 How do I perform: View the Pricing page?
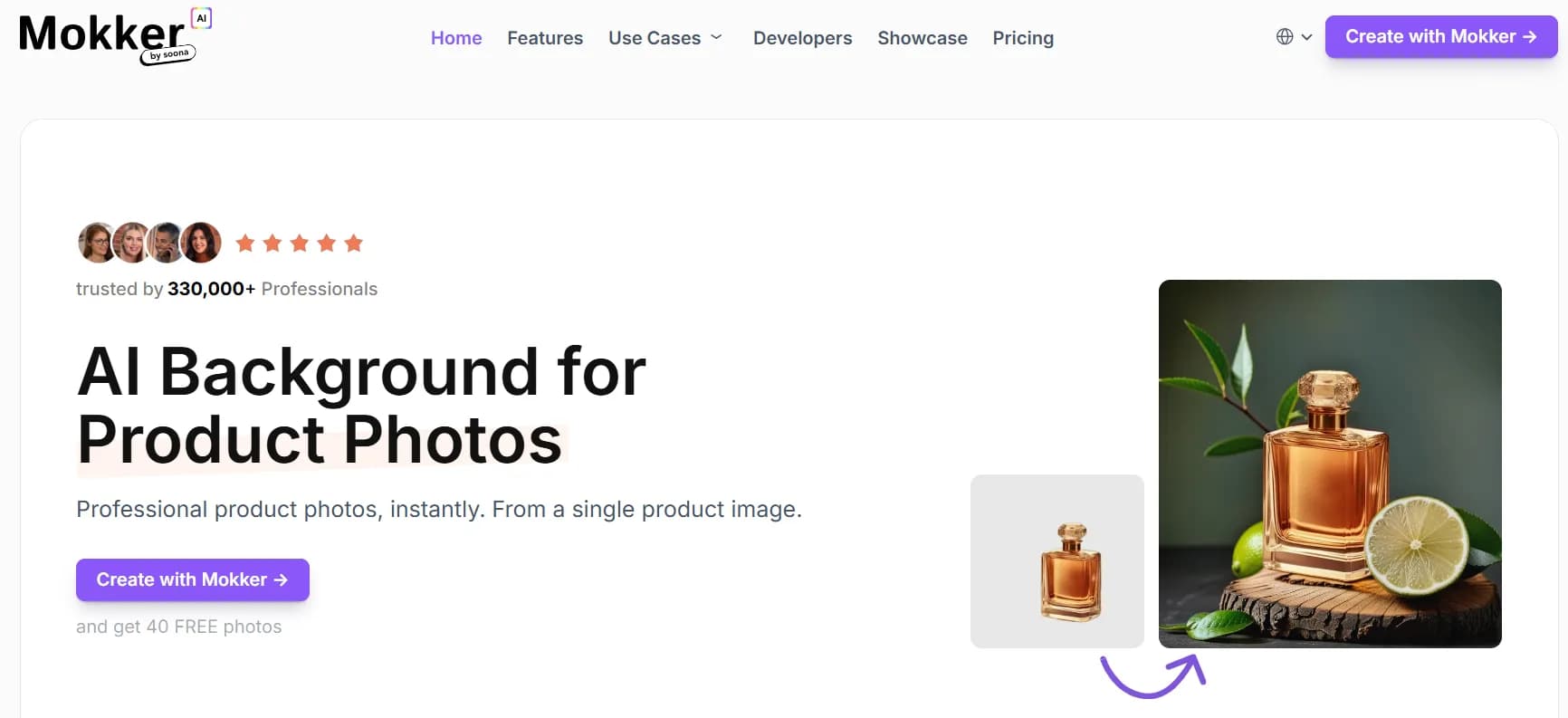click(1023, 38)
